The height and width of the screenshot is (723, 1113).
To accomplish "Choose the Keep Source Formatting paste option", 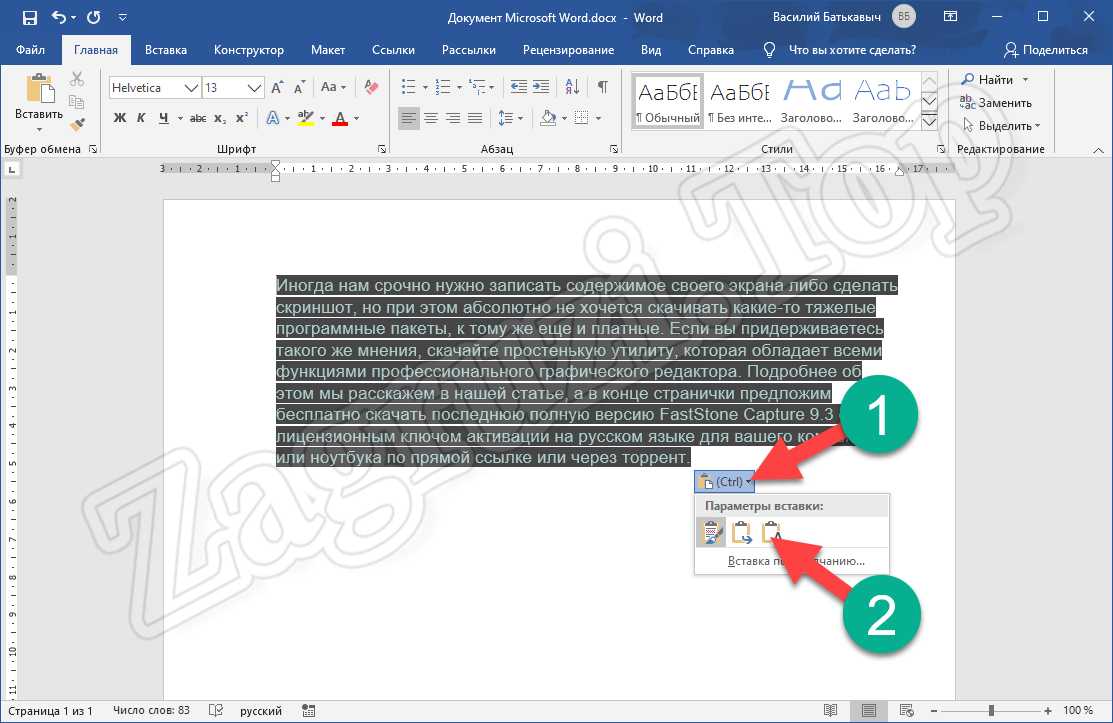I will (x=711, y=532).
